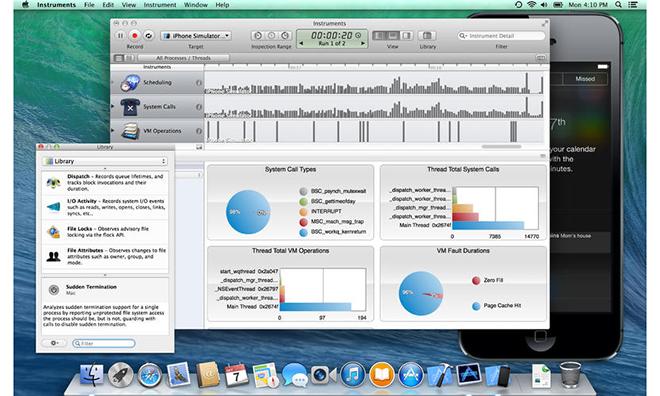The width and height of the screenshot is (660, 396).
Task: Open the Trash in the Dock
Action: tap(570, 374)
